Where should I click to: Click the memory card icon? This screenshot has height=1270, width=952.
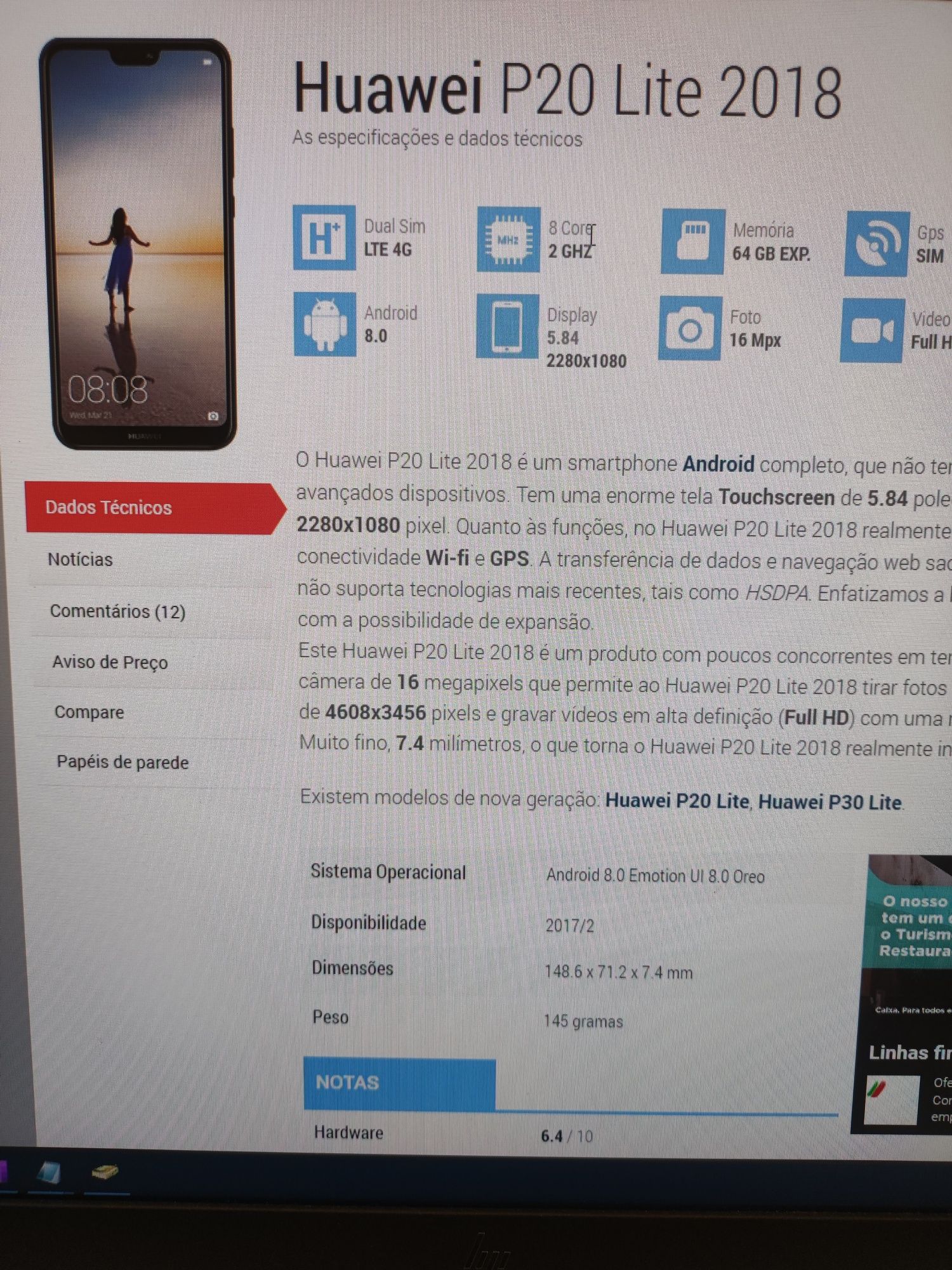pos(692,241)
